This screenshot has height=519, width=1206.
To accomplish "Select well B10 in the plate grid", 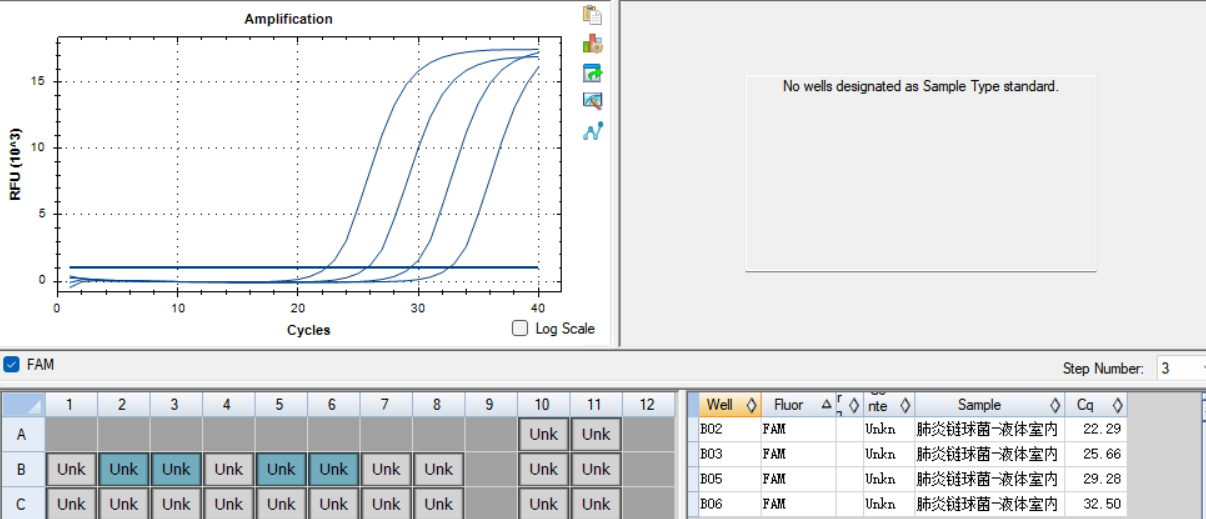I will 543,469.
